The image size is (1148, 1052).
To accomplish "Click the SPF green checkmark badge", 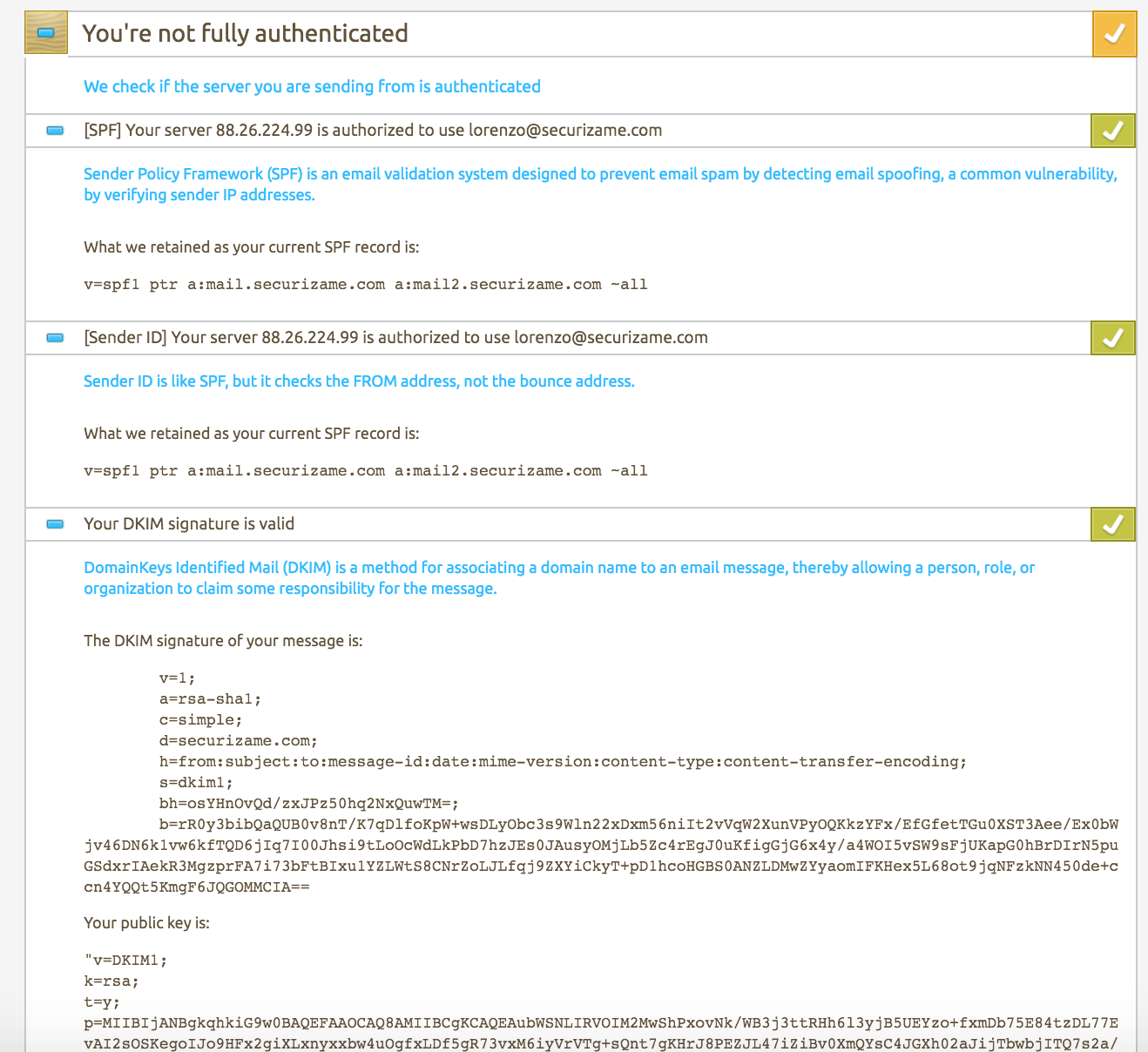I will pos(1112,131).
